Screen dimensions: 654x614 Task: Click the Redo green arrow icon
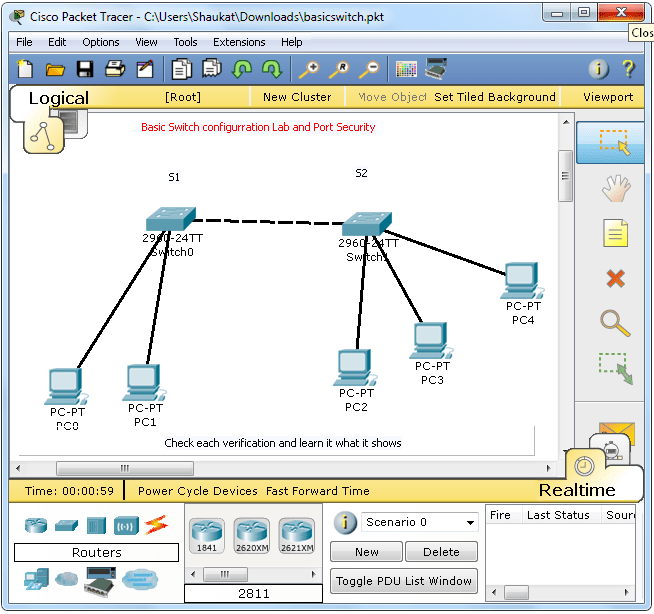click(272, 69)
